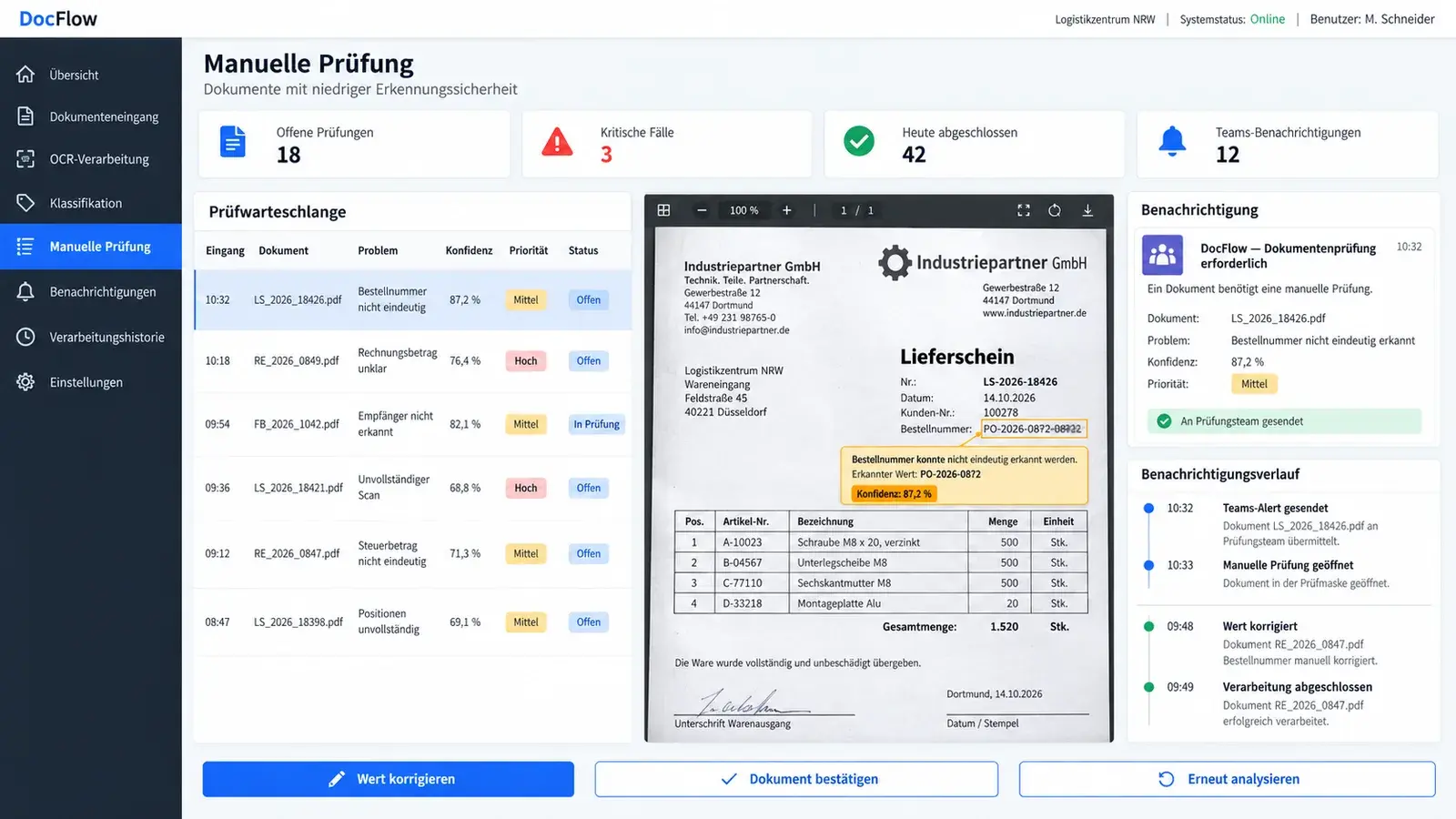Select queue row RE_2026_0849.pdf
This screenshot has height=819, width=1456.
coord(413,361)
